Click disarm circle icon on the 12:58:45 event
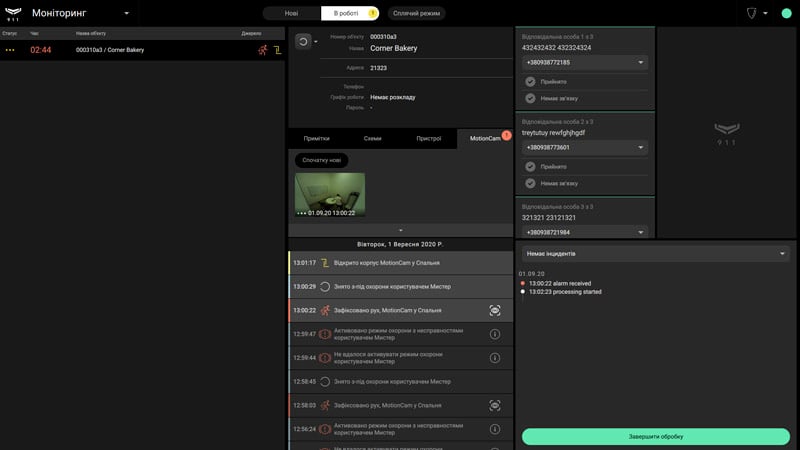The width and height of the screenshot is (800, 450). click(x=325, y=382)
